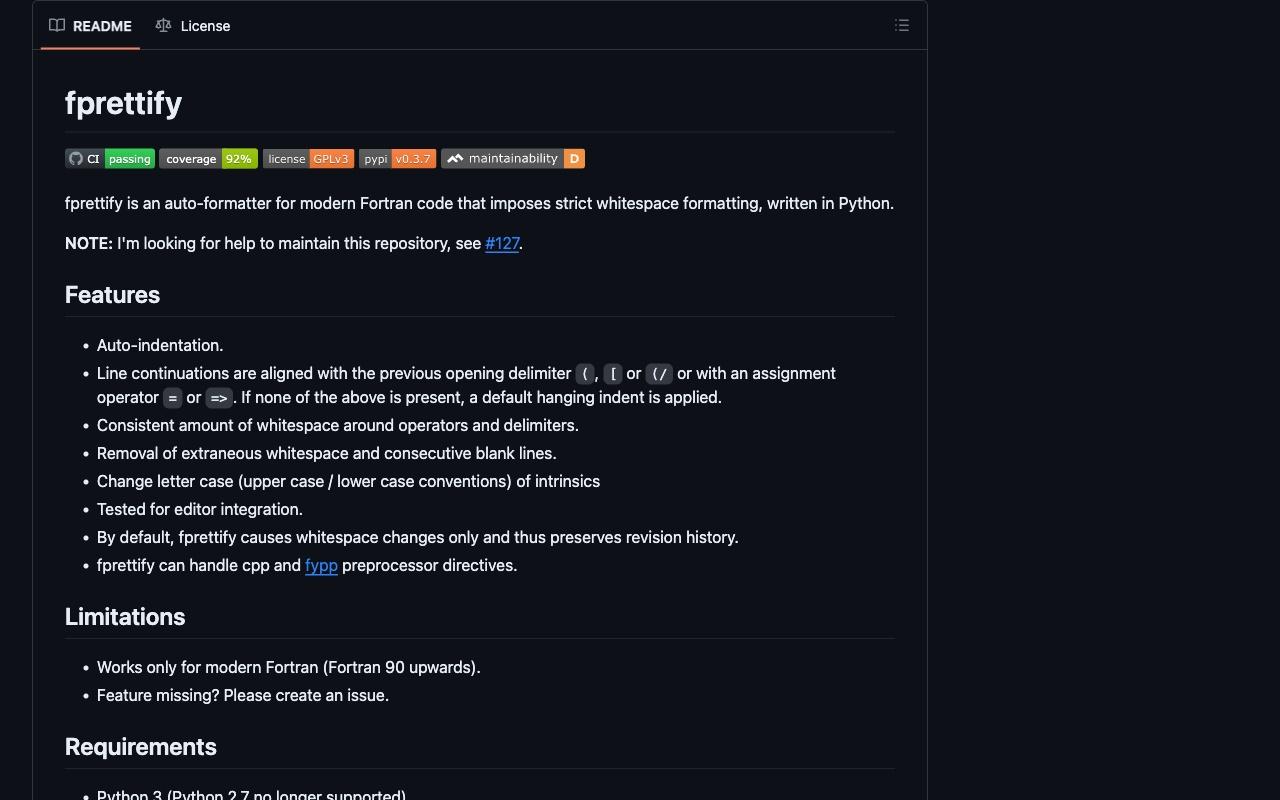Click 'Tested for editor integration.' bullet
Image resolution: width=1280 pixels, height=800 pixels.
pos(200,509)
